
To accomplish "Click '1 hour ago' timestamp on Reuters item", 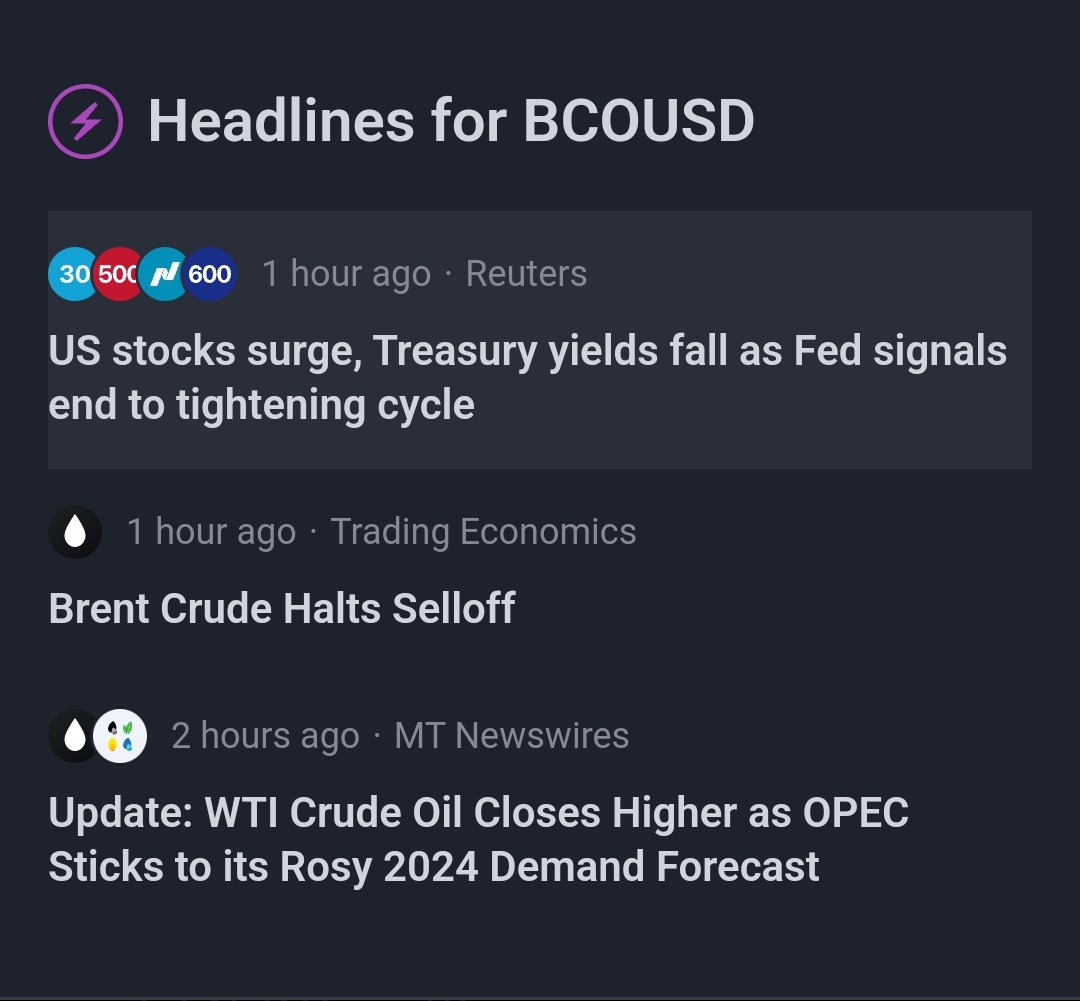I will 346,274.
